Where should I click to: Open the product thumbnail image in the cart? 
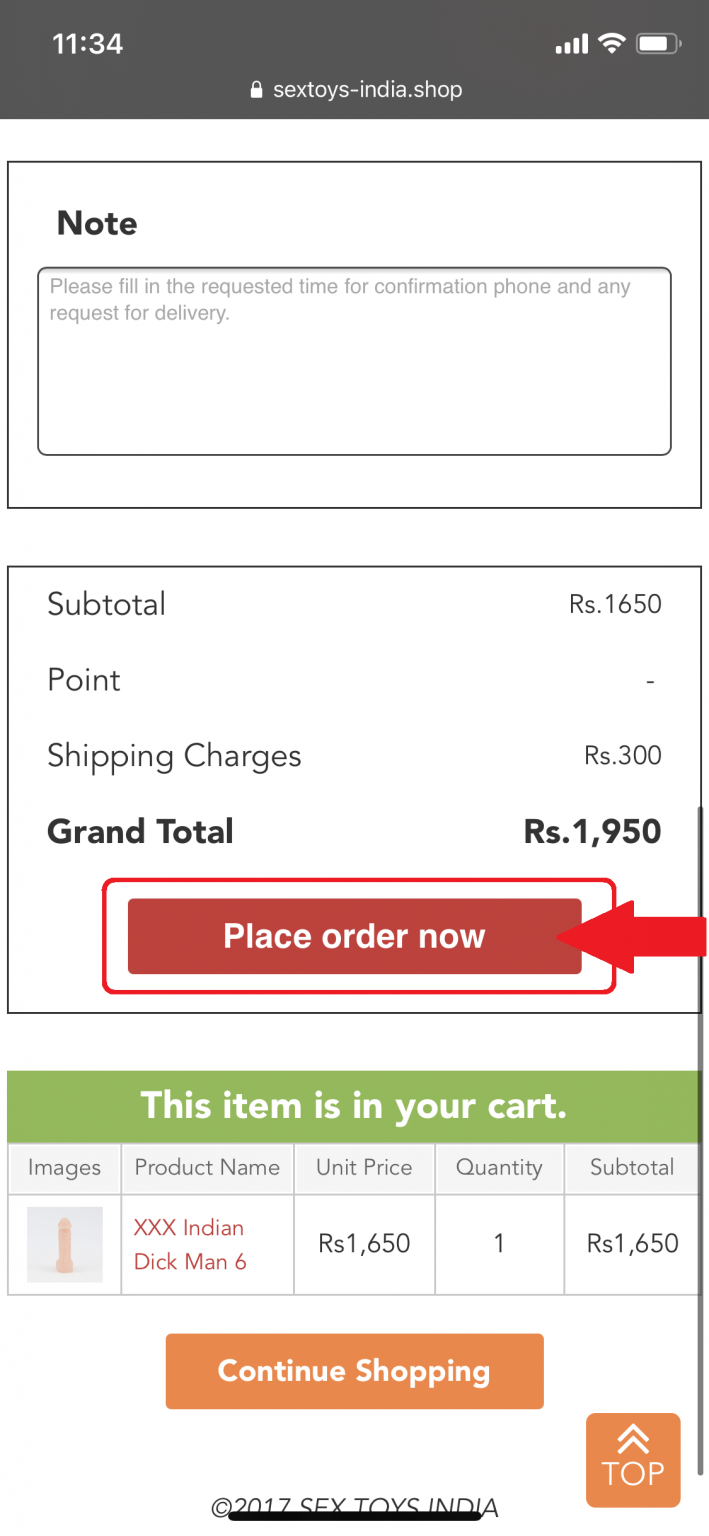coord(65,1244)
